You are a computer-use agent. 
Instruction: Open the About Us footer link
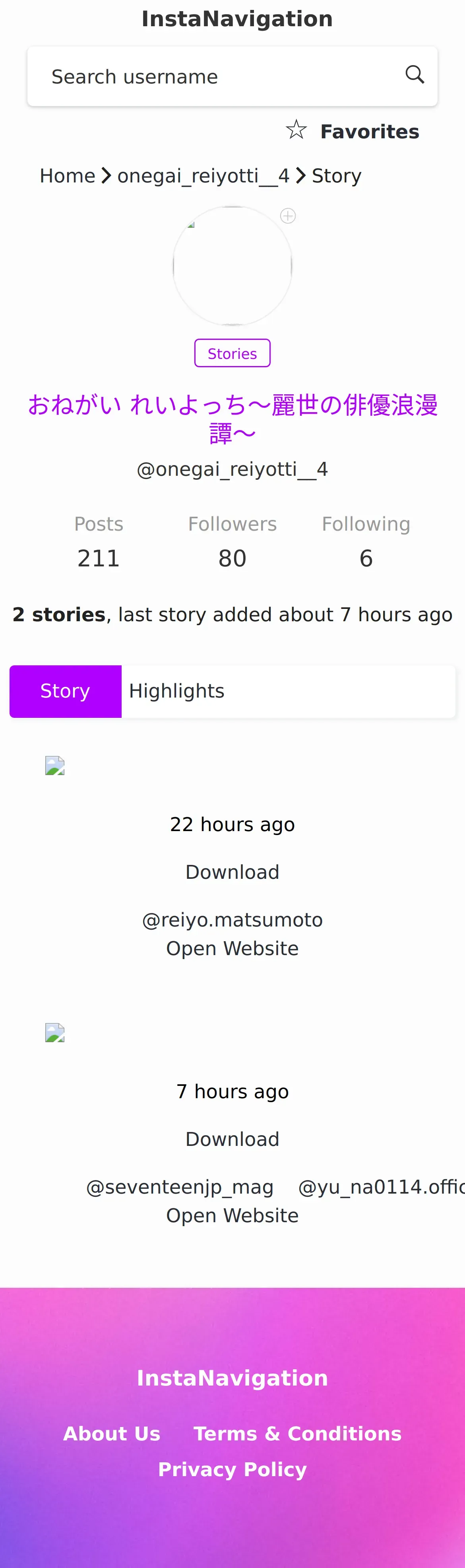point(112,1434)
